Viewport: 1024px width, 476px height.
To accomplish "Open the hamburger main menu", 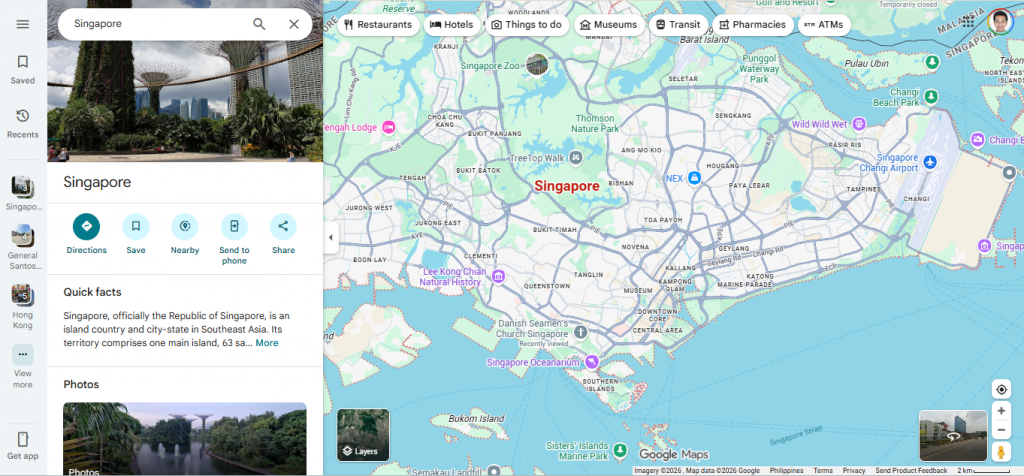I will 23,24.
